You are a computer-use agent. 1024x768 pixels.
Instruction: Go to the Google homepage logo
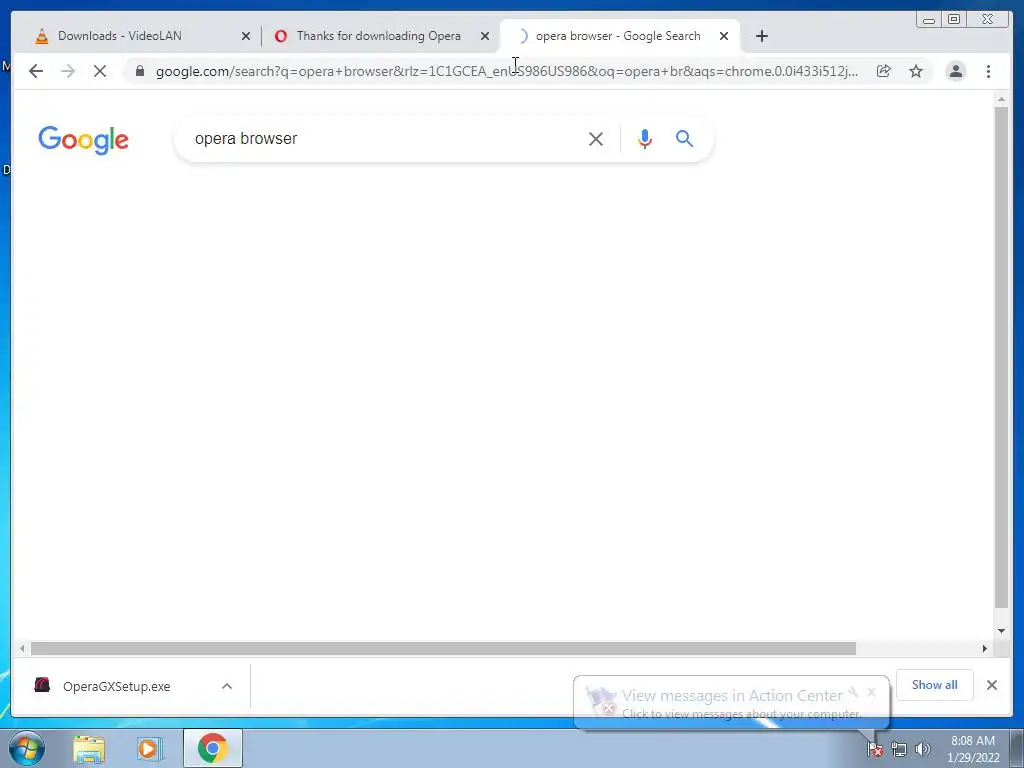pos(84,140)
